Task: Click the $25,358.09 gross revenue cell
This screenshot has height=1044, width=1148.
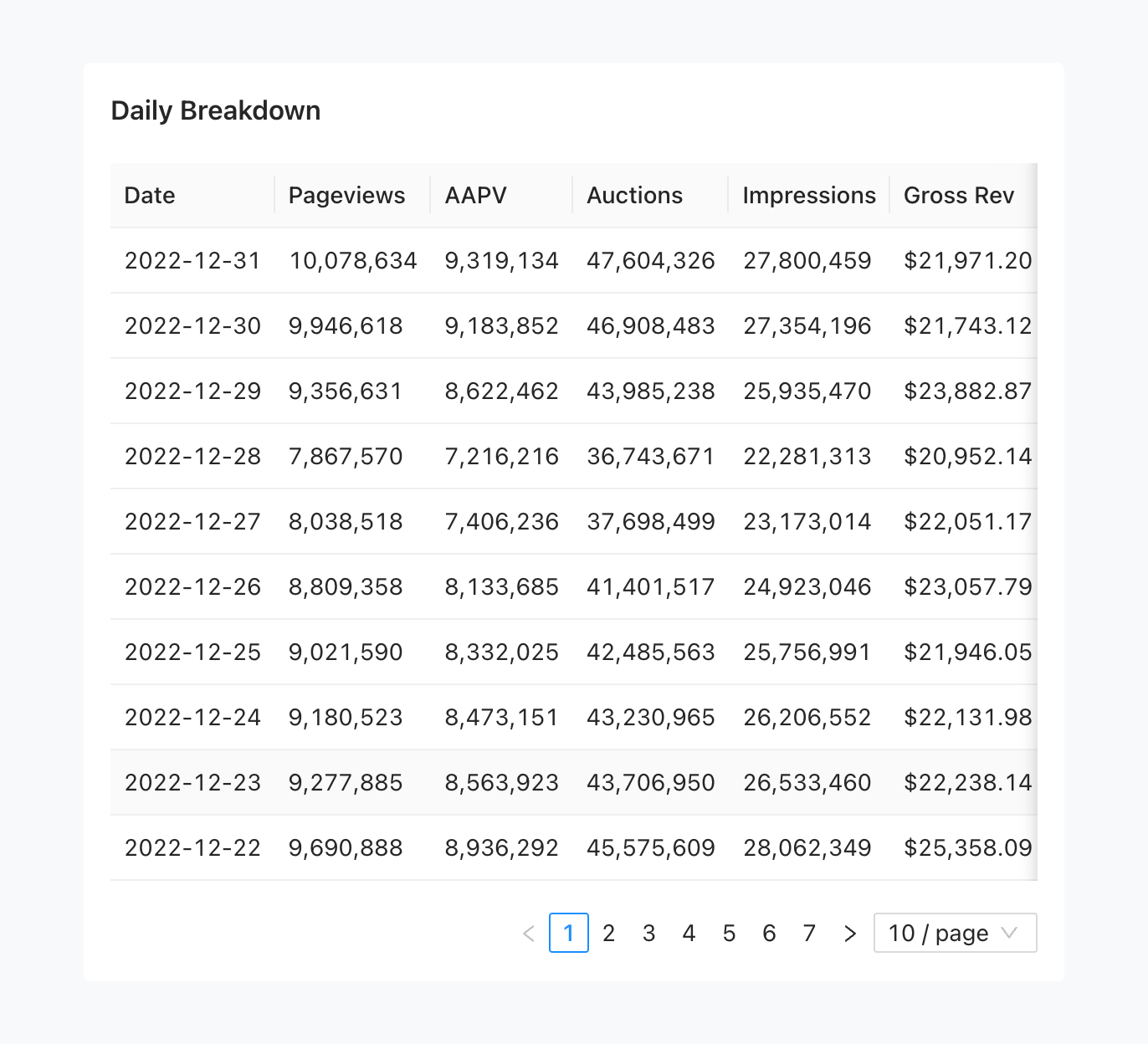Action: (x=968, y=848)
